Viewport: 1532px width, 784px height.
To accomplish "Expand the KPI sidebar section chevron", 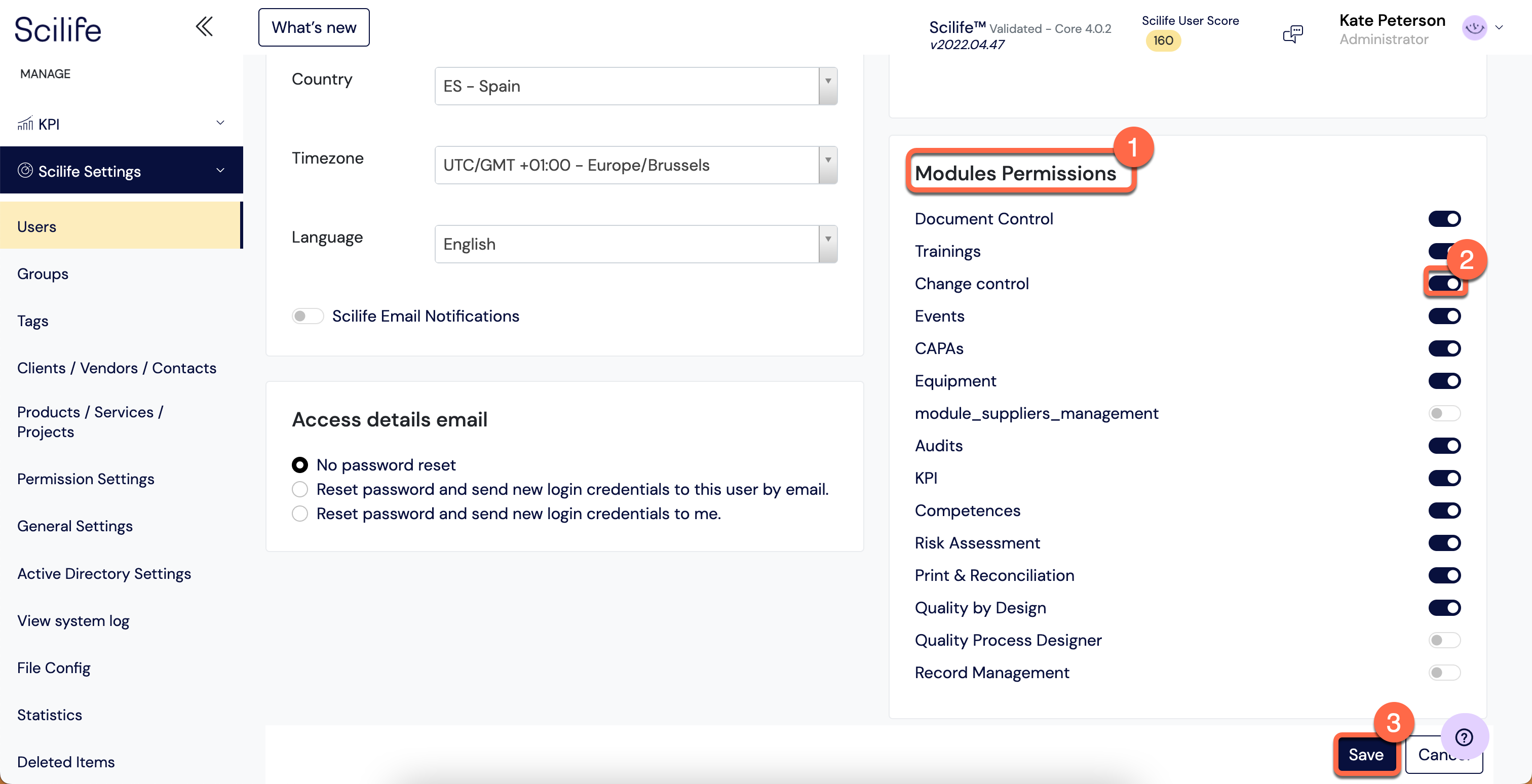I will 220,123.
